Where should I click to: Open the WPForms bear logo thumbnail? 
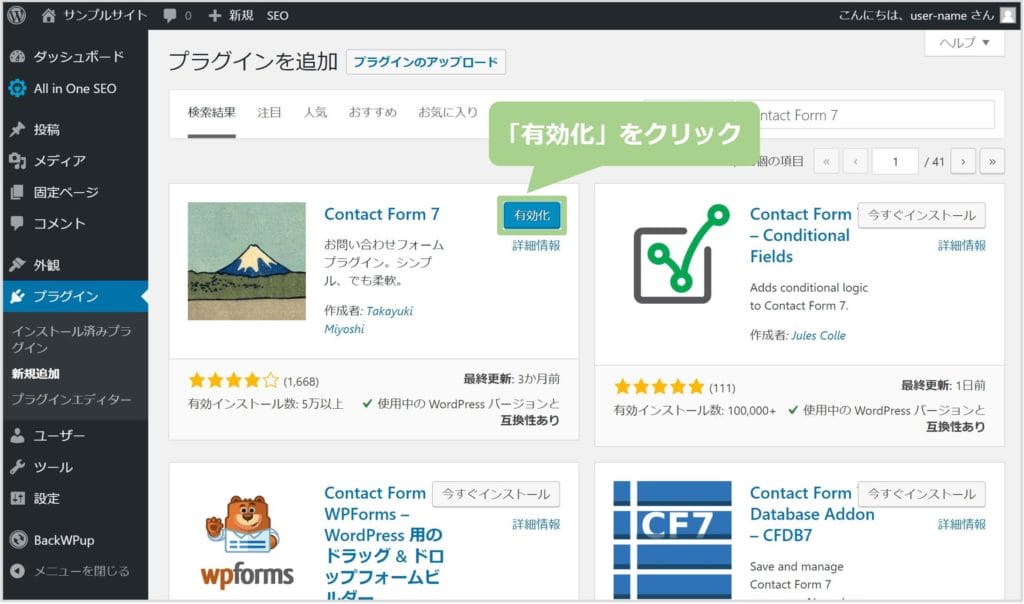point(246,541)
